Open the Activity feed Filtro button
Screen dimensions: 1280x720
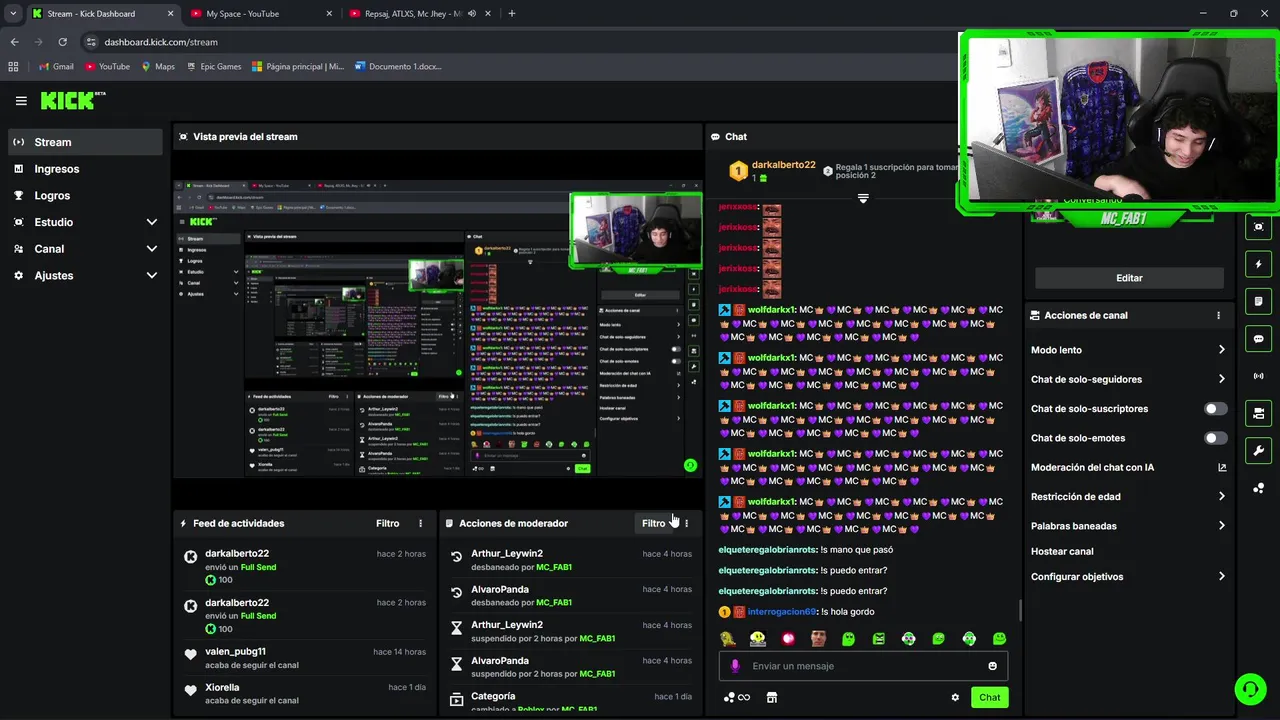click(388, 524)
